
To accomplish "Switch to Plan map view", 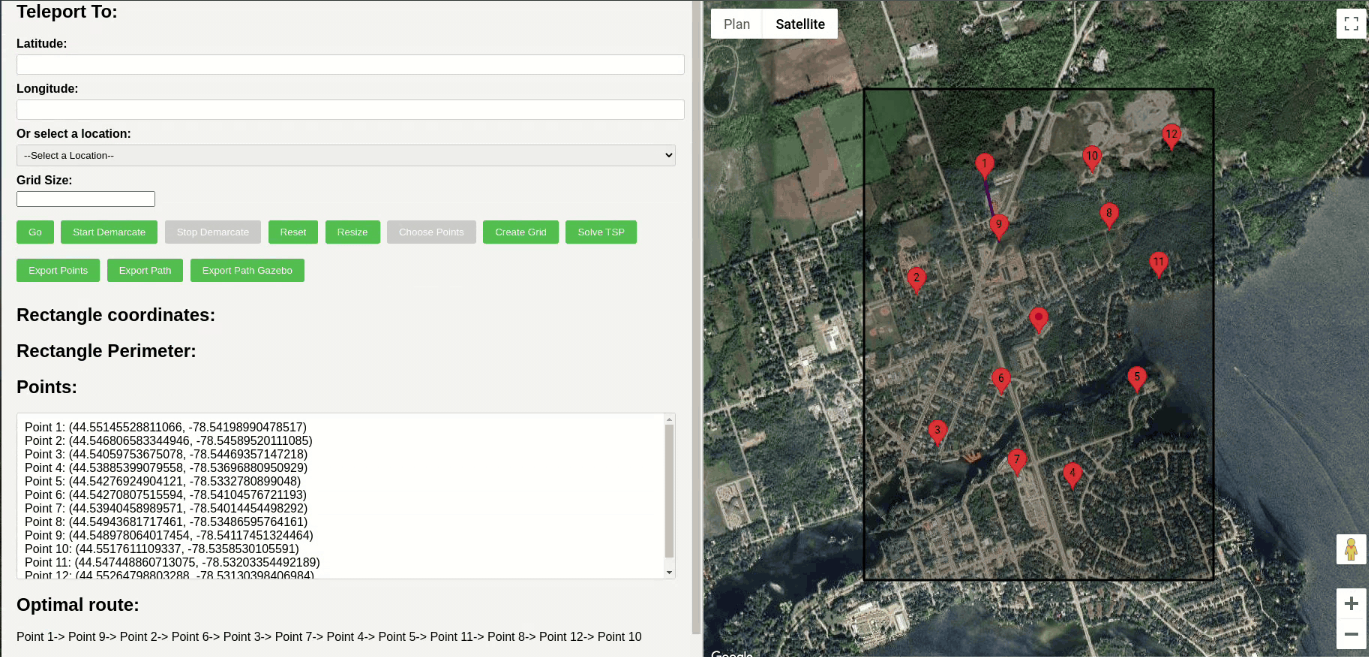I will [737, 24].
